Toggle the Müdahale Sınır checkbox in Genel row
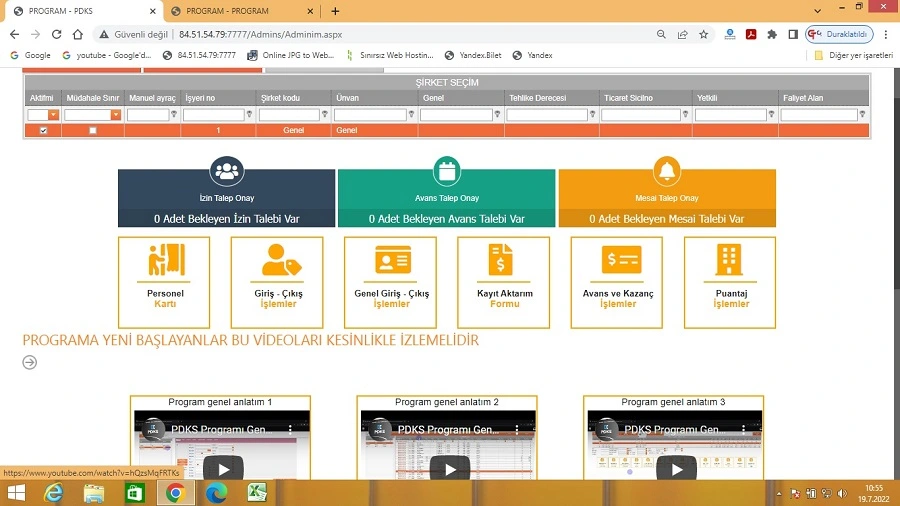Image resolution: width=900 pixels, height=506 pixels. point(93,131)
